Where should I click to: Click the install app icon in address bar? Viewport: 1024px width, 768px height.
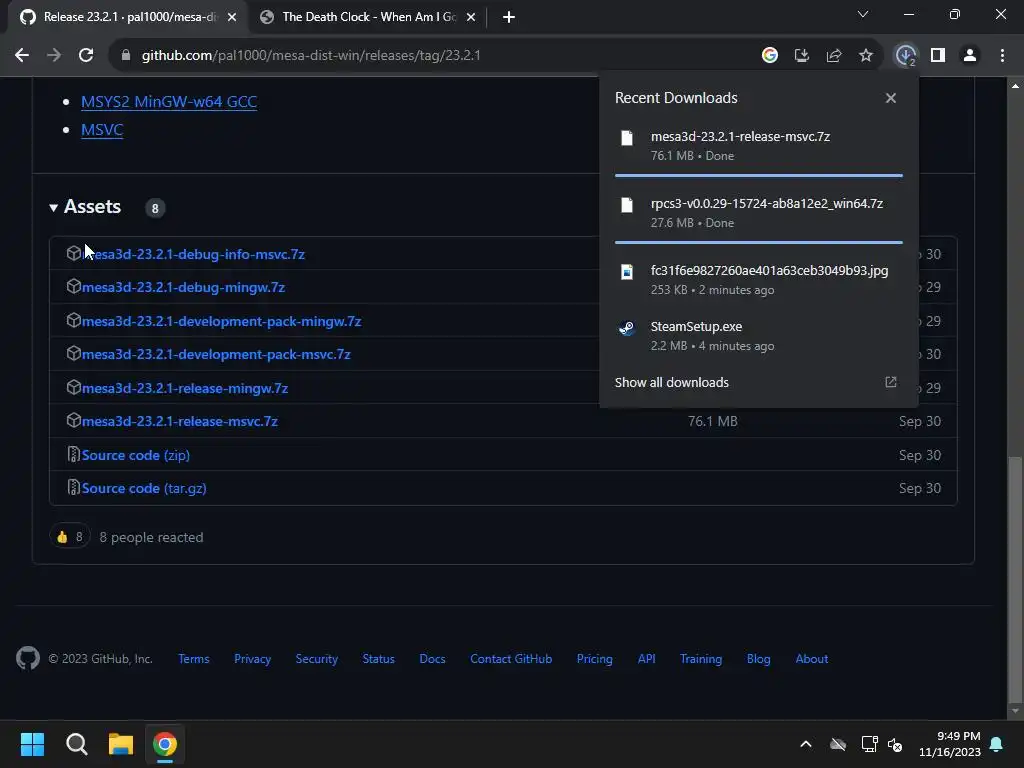801,56
